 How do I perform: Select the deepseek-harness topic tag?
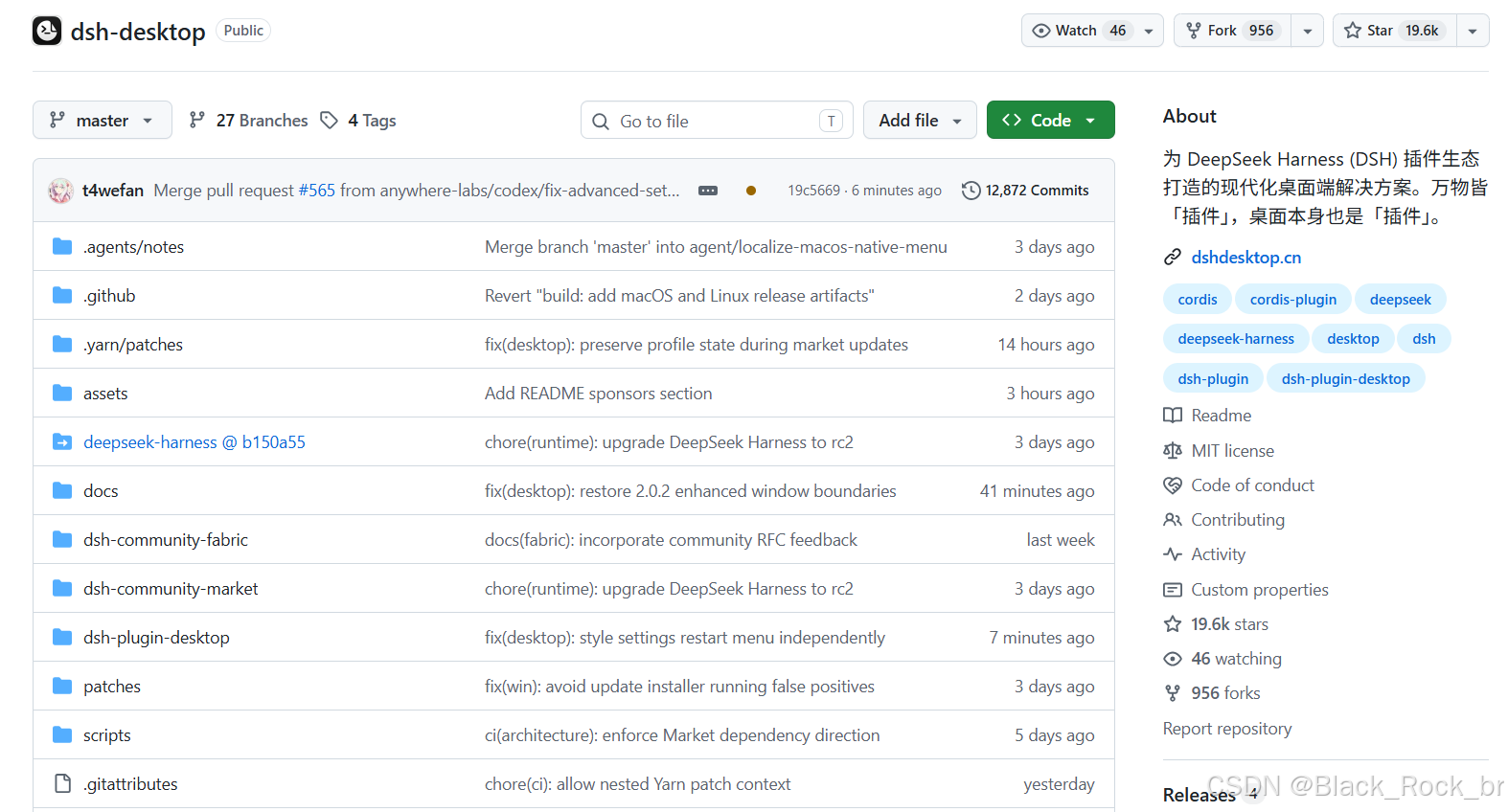pos(1236,339)
